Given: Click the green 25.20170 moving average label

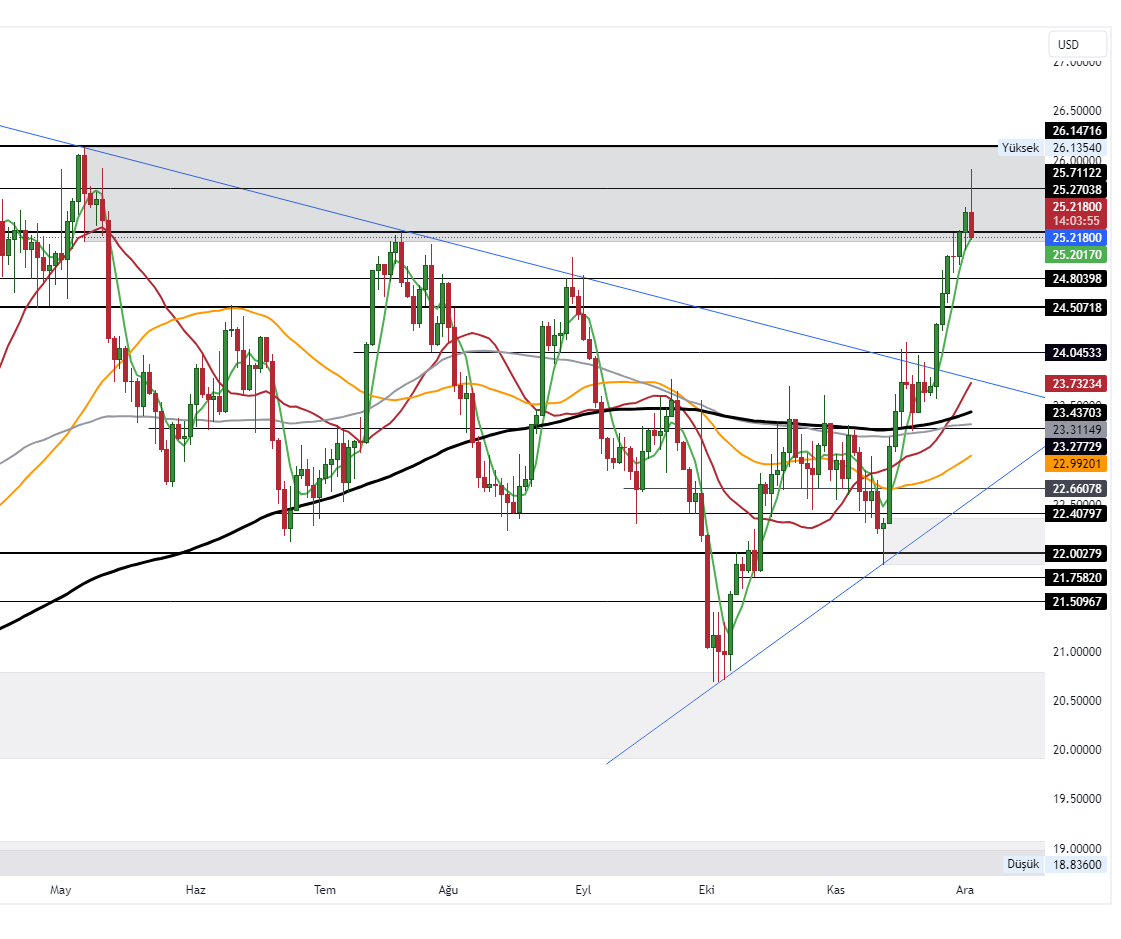Looking at the screenshot, I should coord(1076,255).
